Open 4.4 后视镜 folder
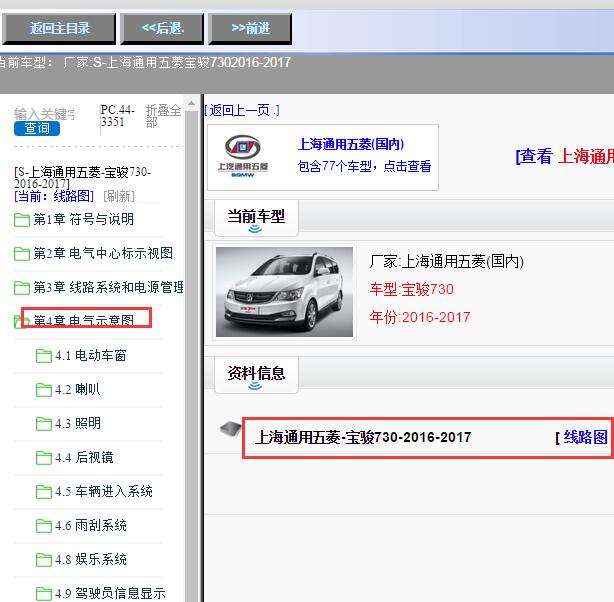The image size is (614, 602). pyautogui.click(x=84, y=457)
